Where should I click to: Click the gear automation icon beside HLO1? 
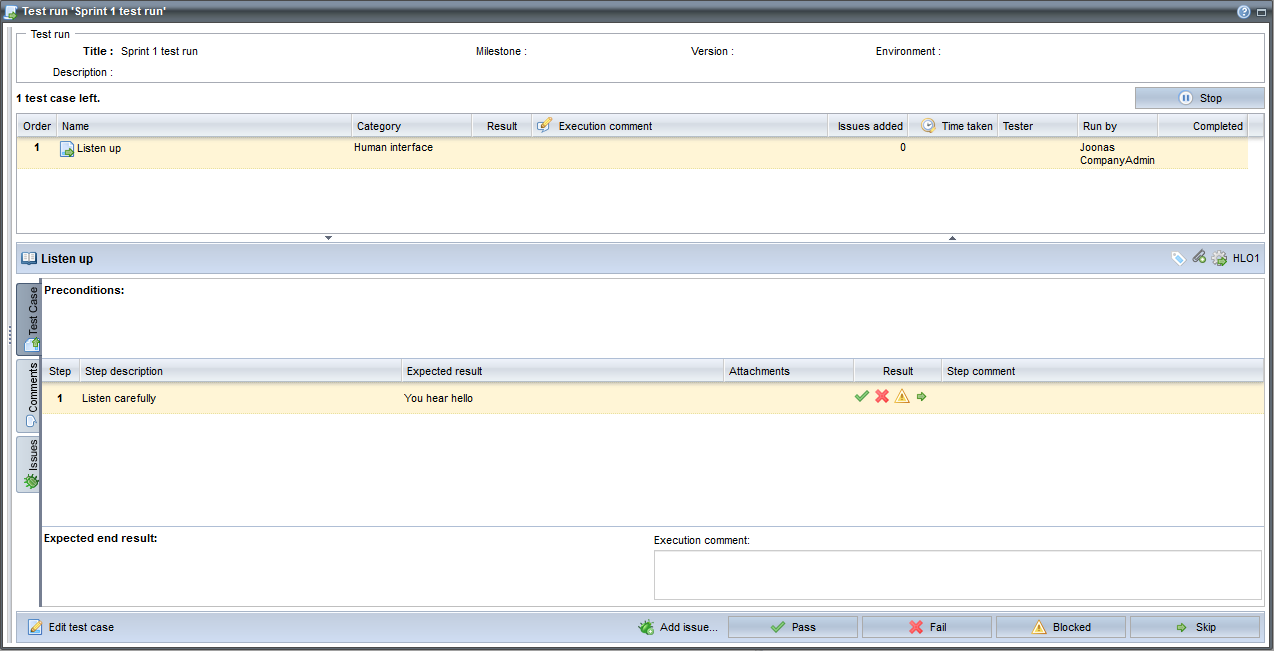tap(1219, 258)
